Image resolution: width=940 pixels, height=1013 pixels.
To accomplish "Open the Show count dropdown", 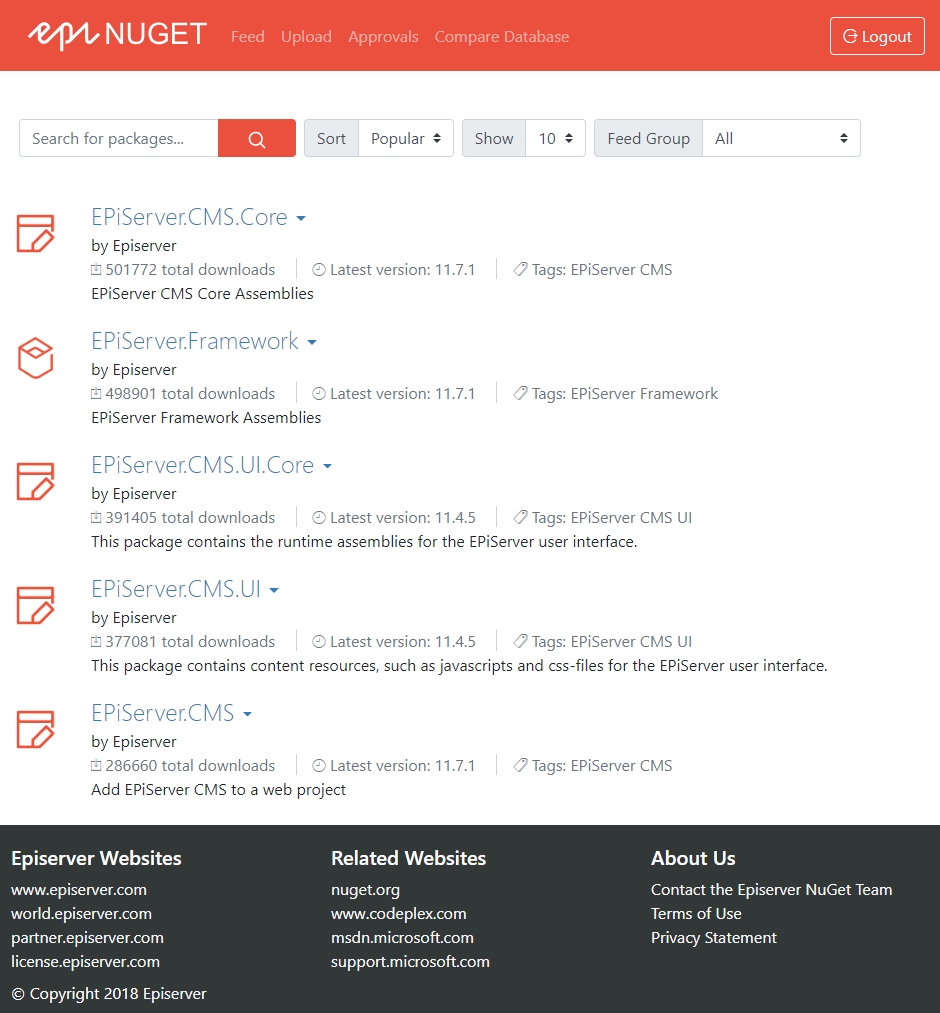I will [555, 139].
